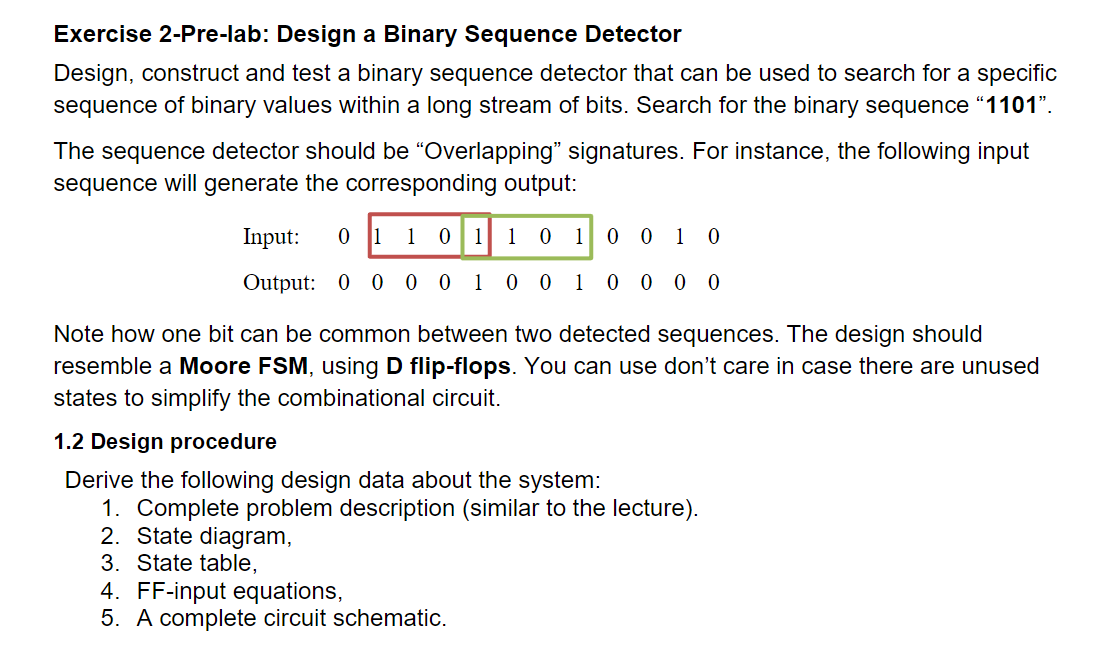Click the heading 'Exercise 2-Pre-lab' title
1111x649 pixels.
367,34
